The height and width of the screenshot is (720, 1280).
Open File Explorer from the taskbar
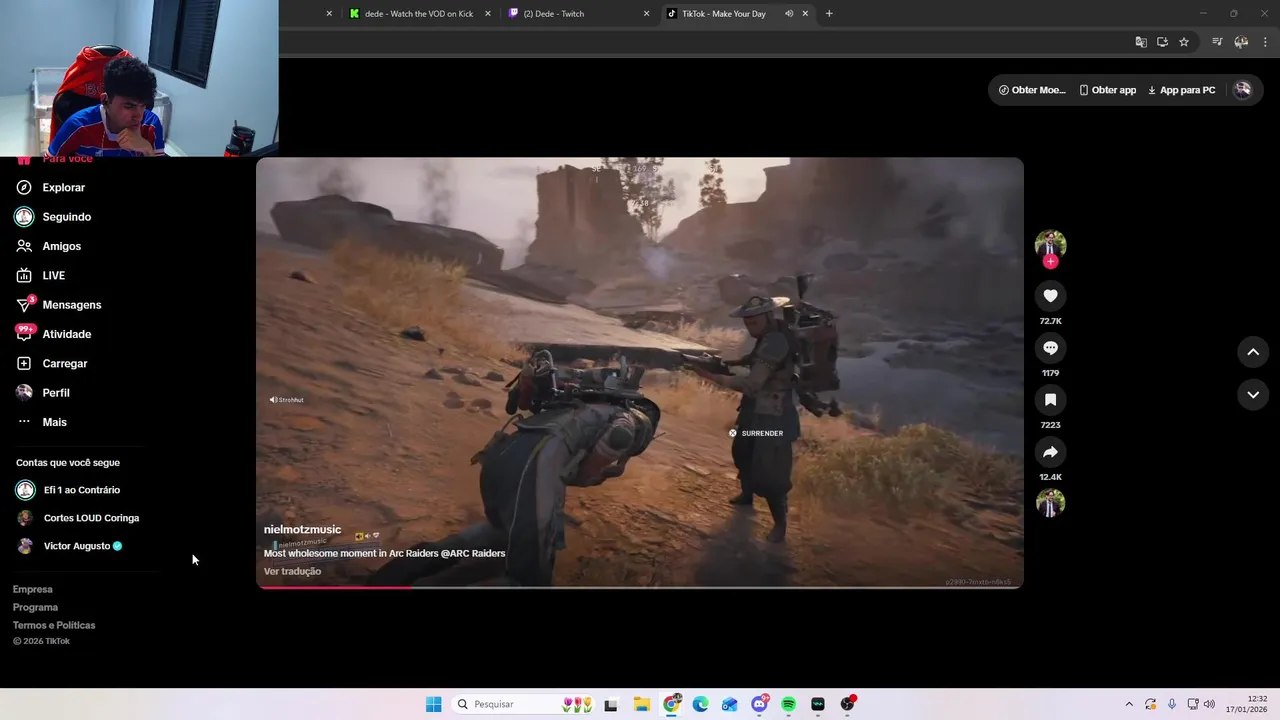641,704
